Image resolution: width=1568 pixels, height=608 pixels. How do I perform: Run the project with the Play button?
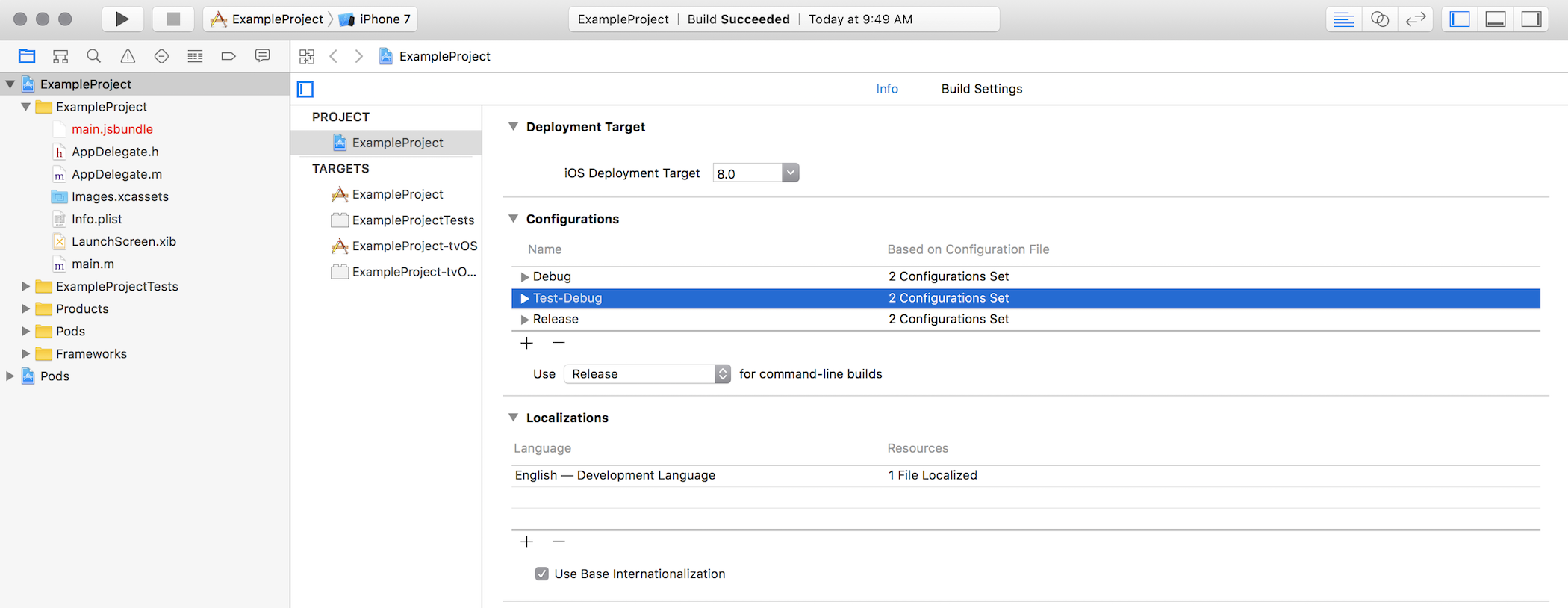click(122, 19)
